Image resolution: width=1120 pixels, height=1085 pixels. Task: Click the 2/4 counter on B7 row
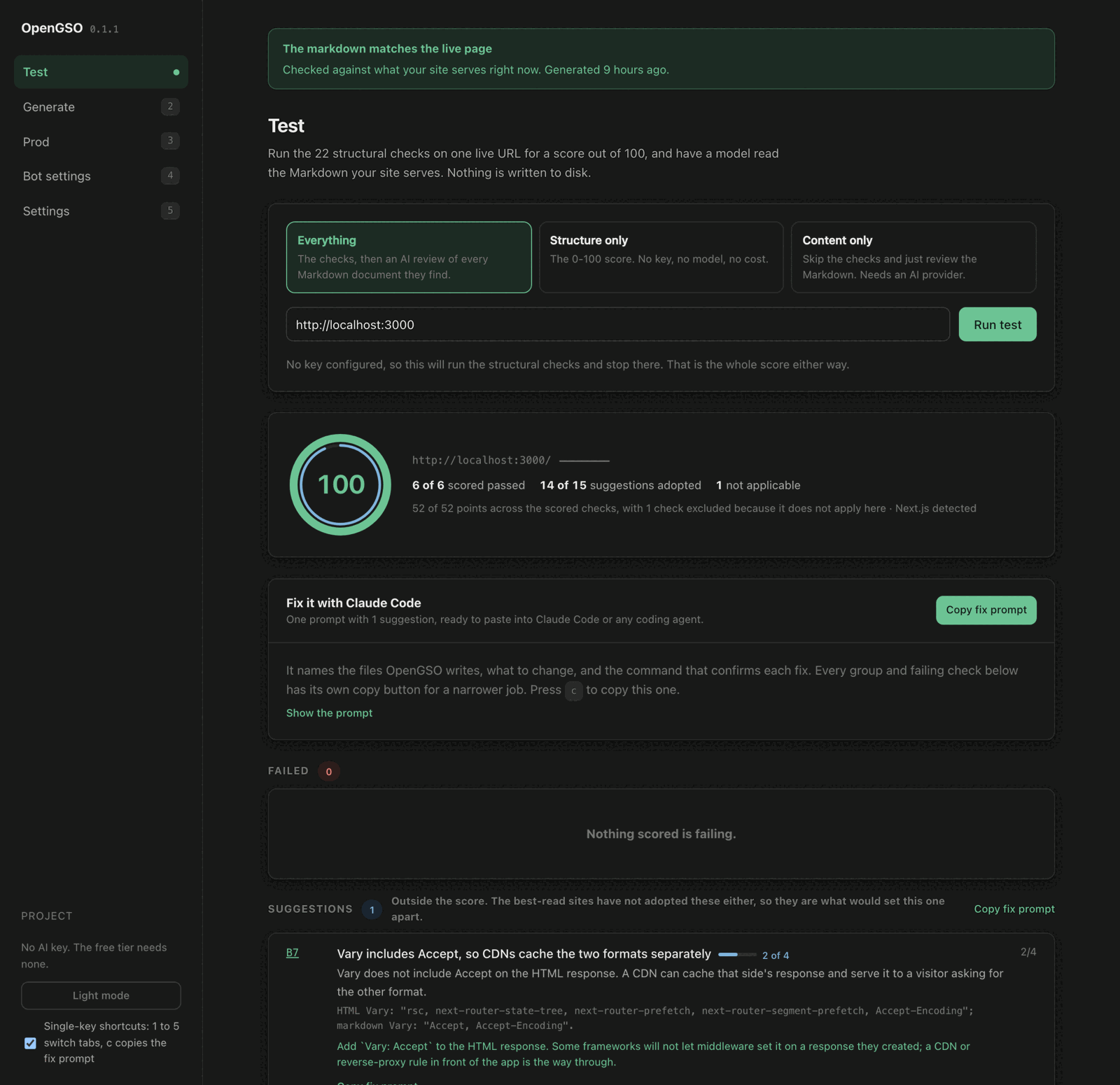tap(1028, 952)
